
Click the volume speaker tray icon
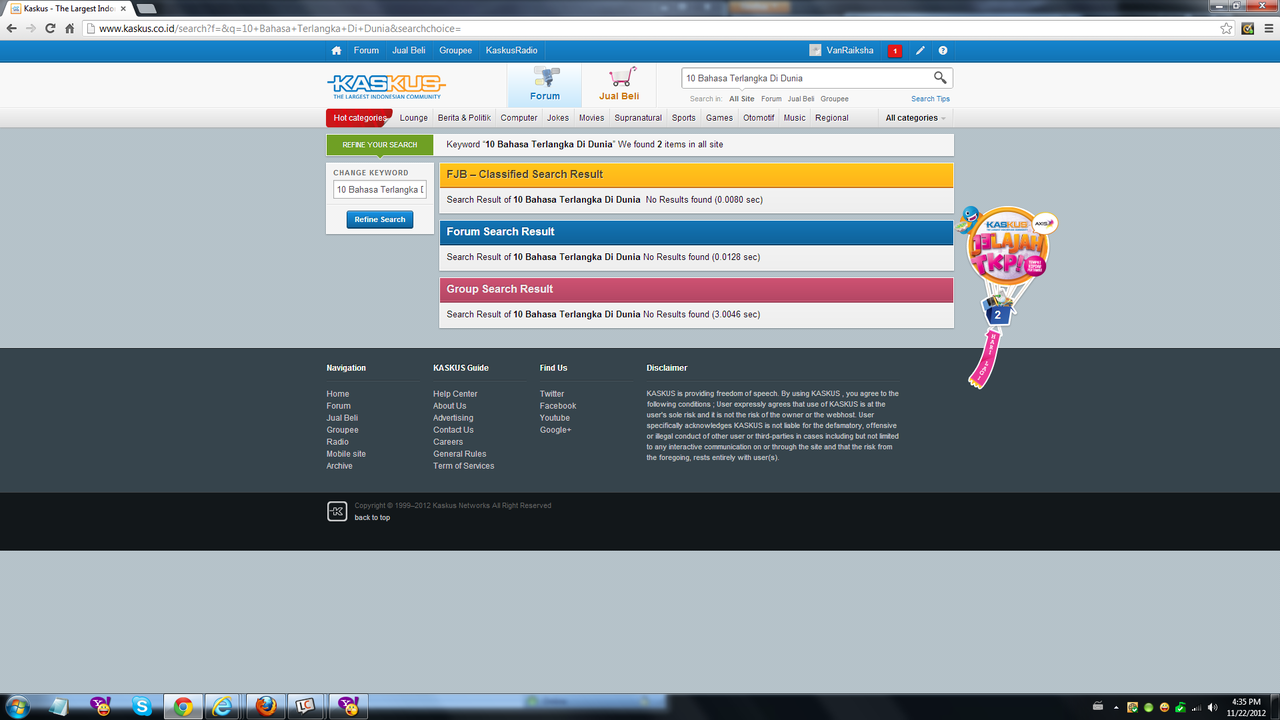pyautogui.click(x=1213, y=707)
